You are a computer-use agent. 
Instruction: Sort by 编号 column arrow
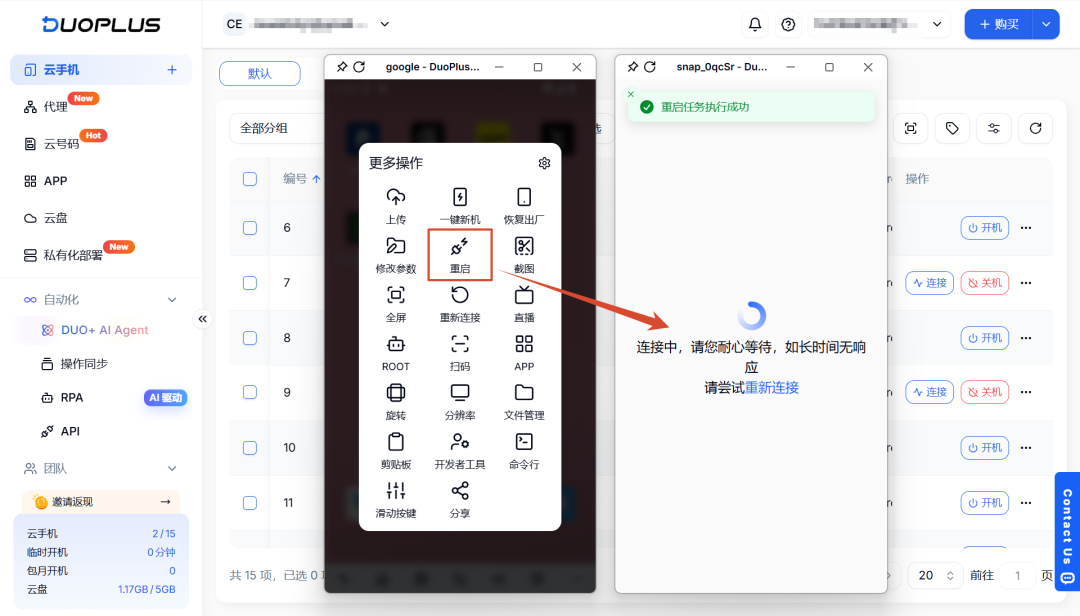tap(316, 179)
